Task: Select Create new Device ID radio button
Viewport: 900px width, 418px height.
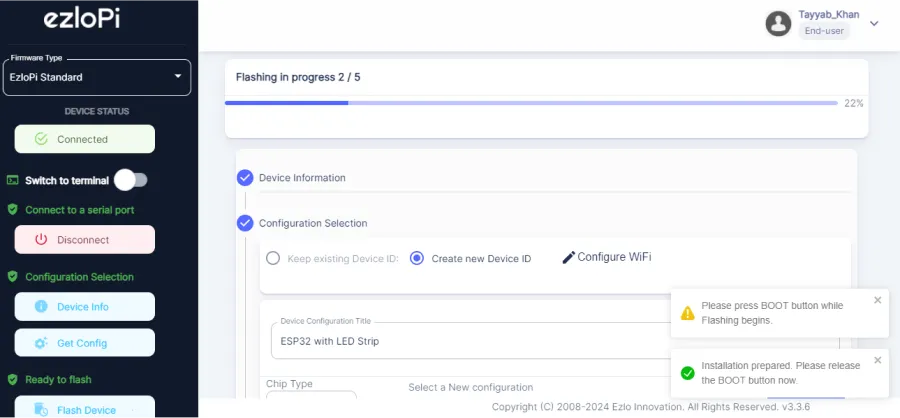Action: pyautogui.click(x=417, y=258)
